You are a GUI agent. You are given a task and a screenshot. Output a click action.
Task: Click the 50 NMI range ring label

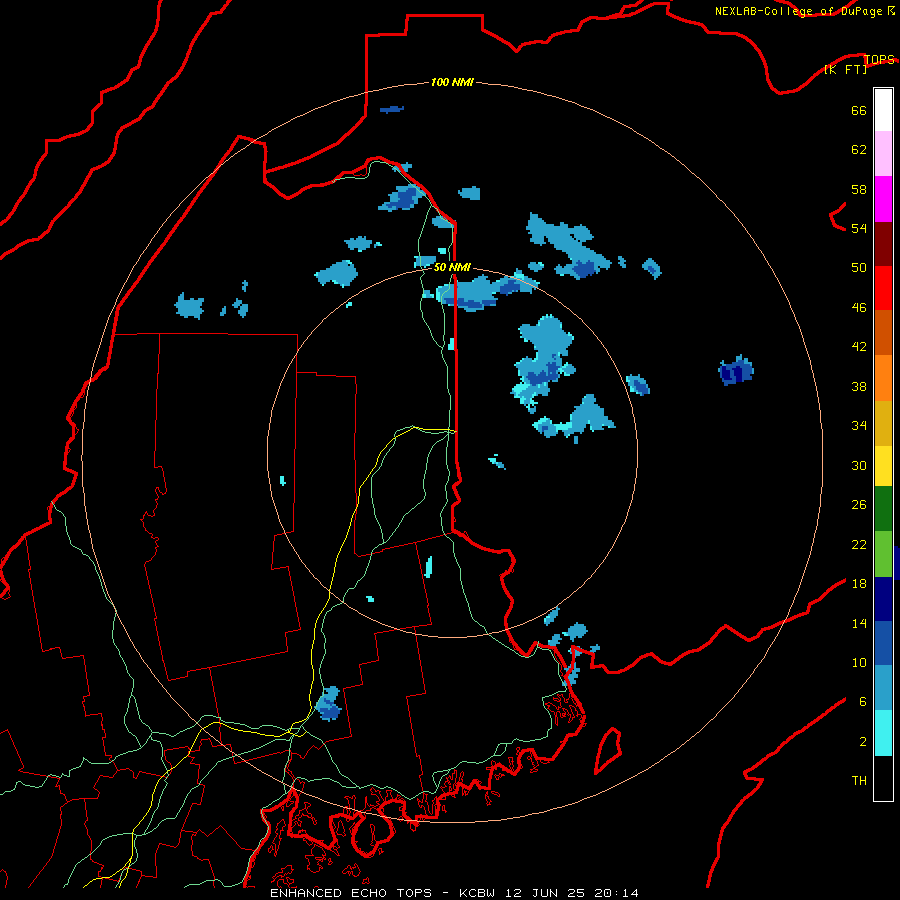click(x=452, y=267)
